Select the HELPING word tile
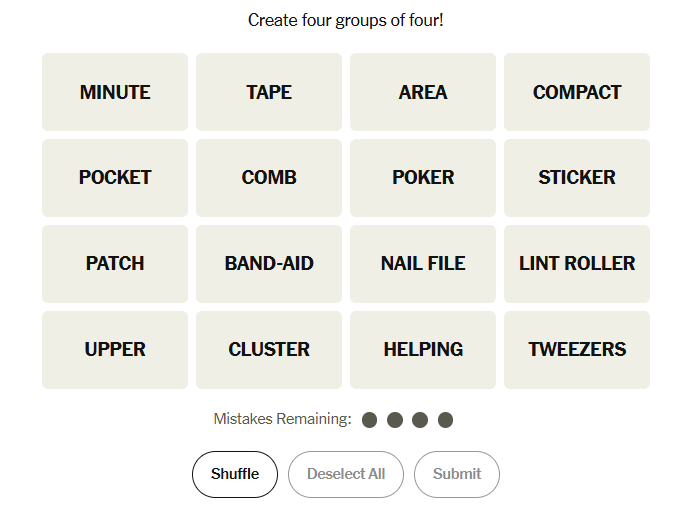 click(x=423, y=350)
